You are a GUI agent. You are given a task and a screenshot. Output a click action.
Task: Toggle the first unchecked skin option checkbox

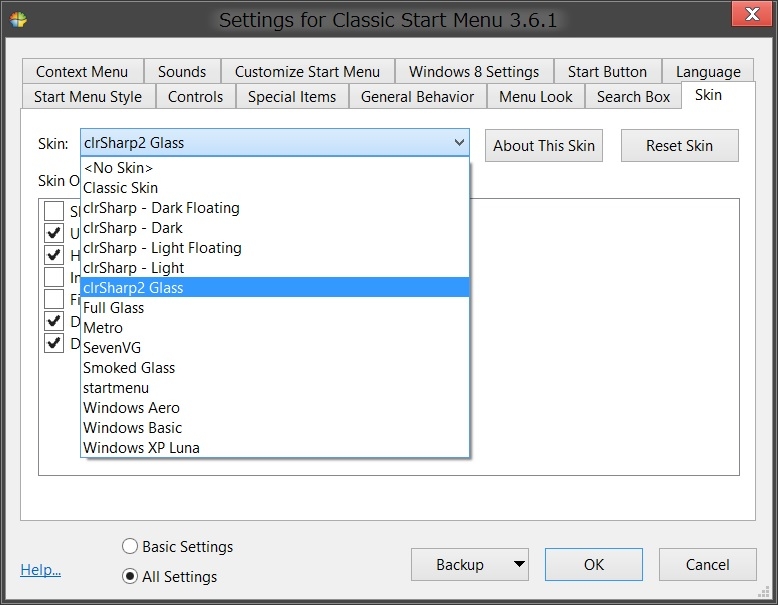[x=54, y=210]
